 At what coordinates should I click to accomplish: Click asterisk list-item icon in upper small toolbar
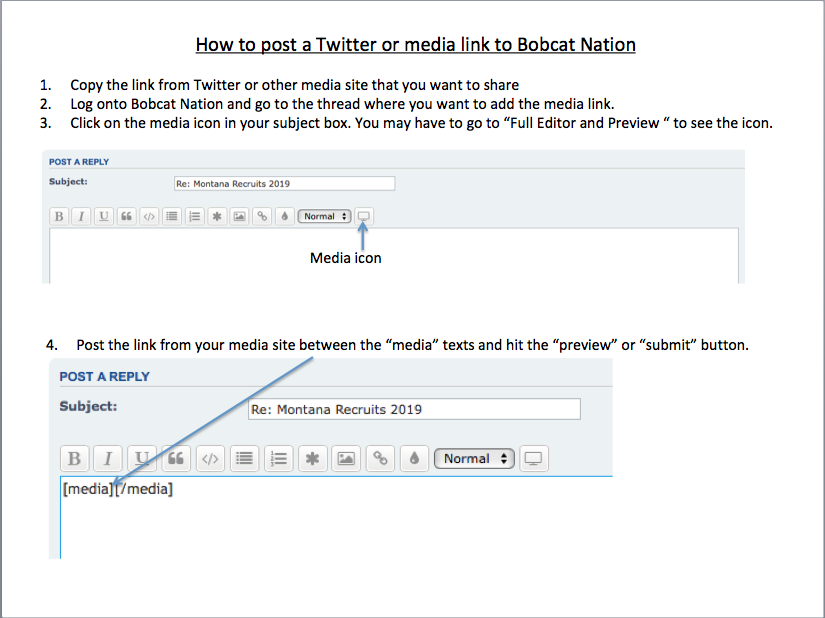tap(217, 216)
